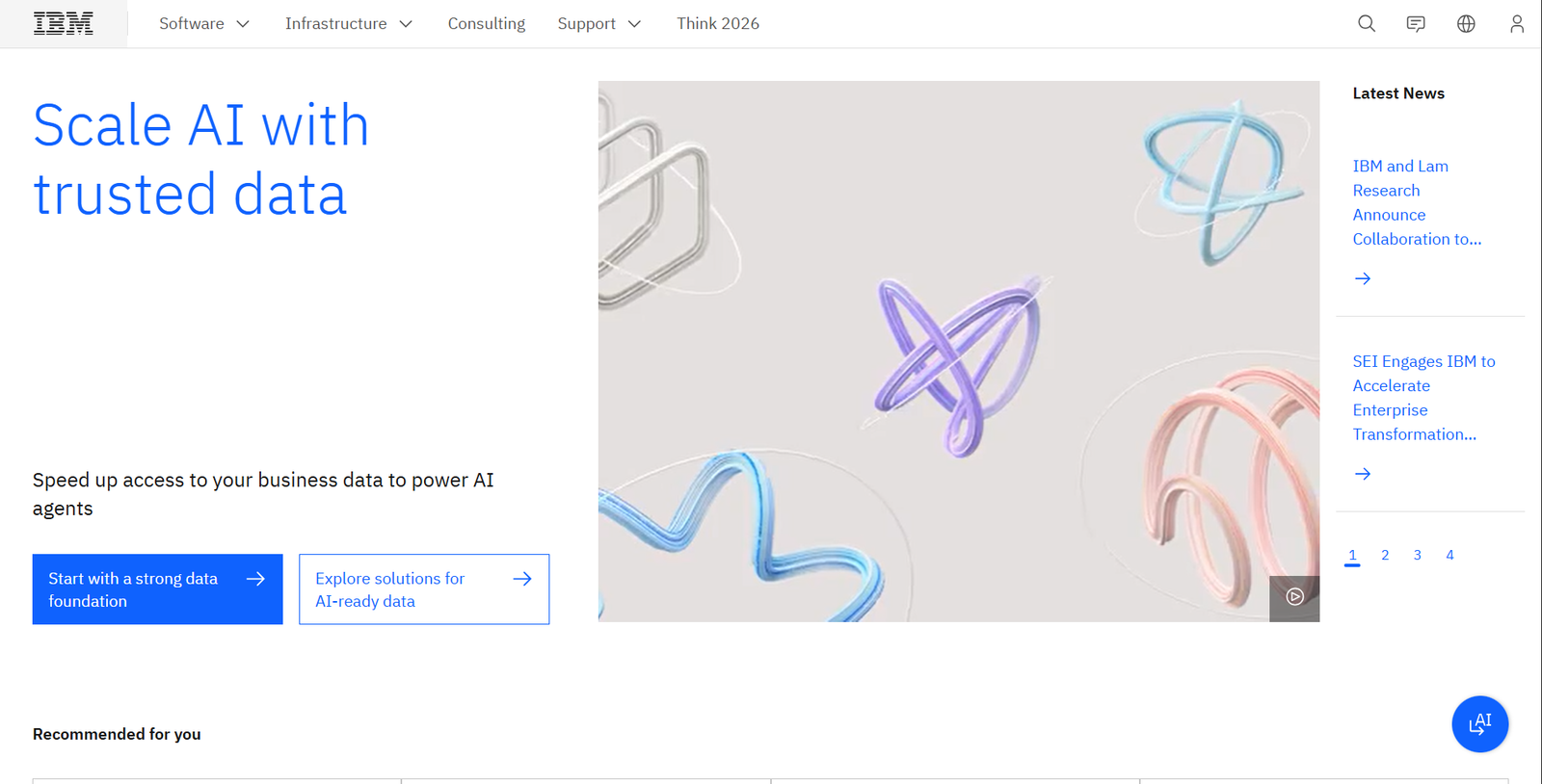Click arrow under SEI Engages IBM news
Image resolution: width=1542 pixels, height=784 pixels.
1363,474
